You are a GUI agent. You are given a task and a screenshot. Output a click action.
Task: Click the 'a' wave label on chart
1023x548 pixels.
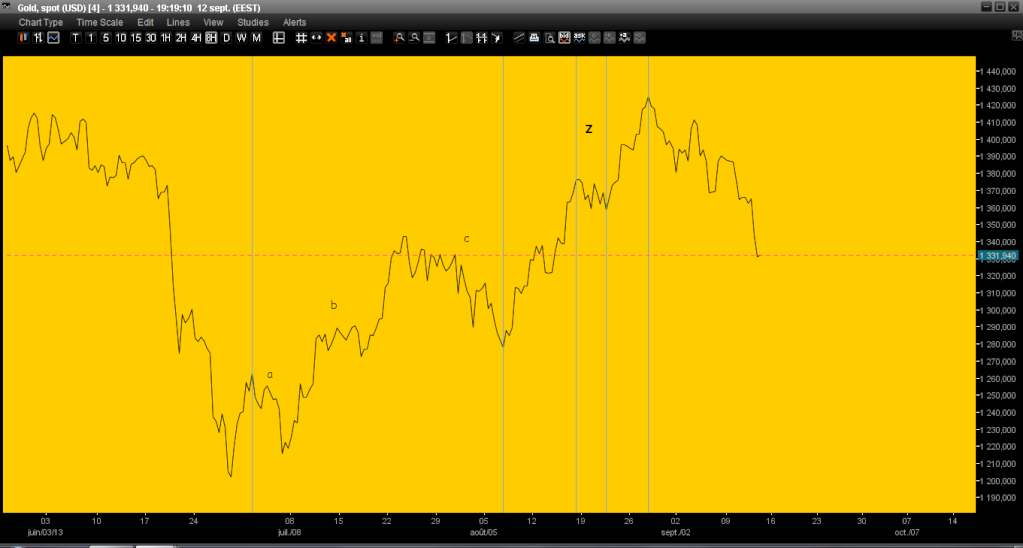pos(270,375)
